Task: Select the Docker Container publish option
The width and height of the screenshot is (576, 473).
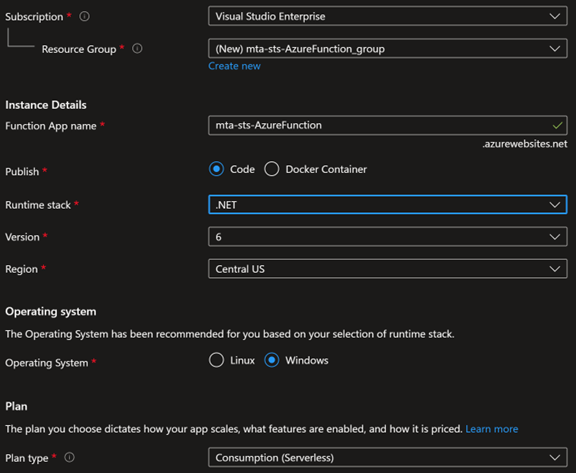Action: (x=271, y=169)
